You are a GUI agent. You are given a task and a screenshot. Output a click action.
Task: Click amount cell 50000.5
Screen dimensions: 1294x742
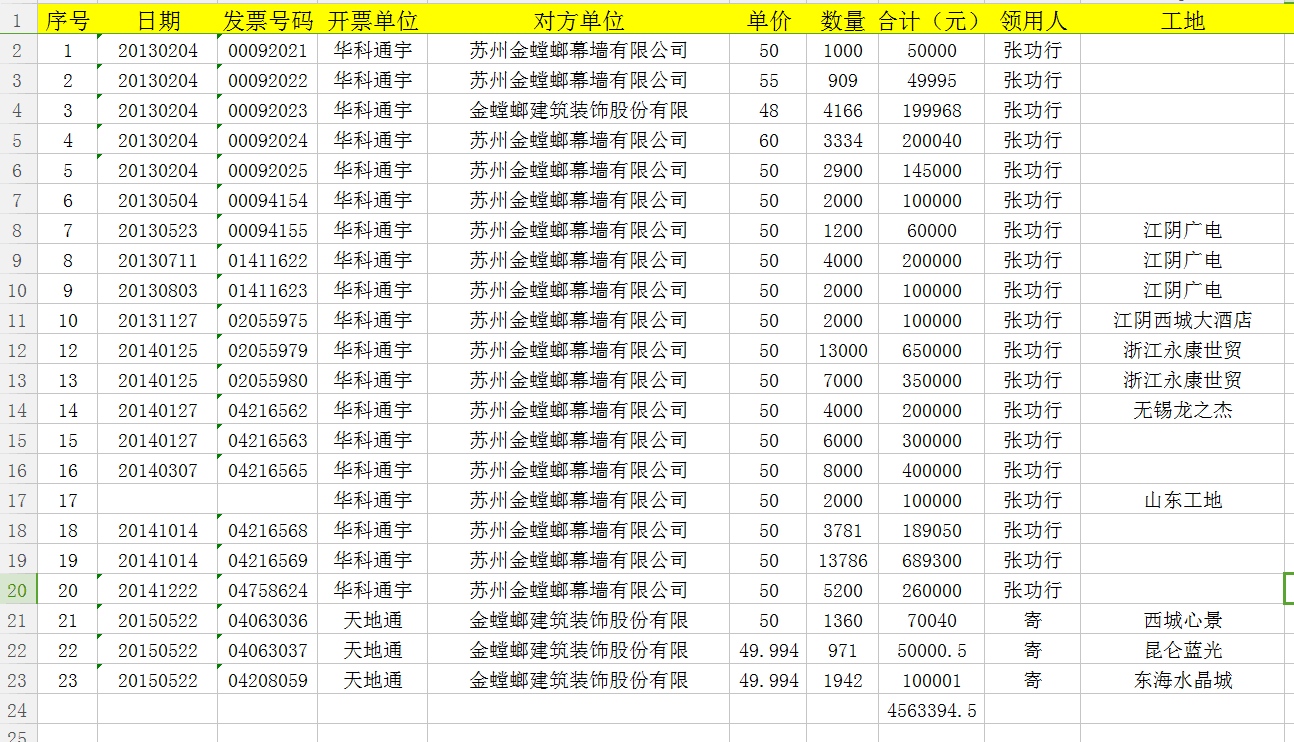(x=932, y=650)
